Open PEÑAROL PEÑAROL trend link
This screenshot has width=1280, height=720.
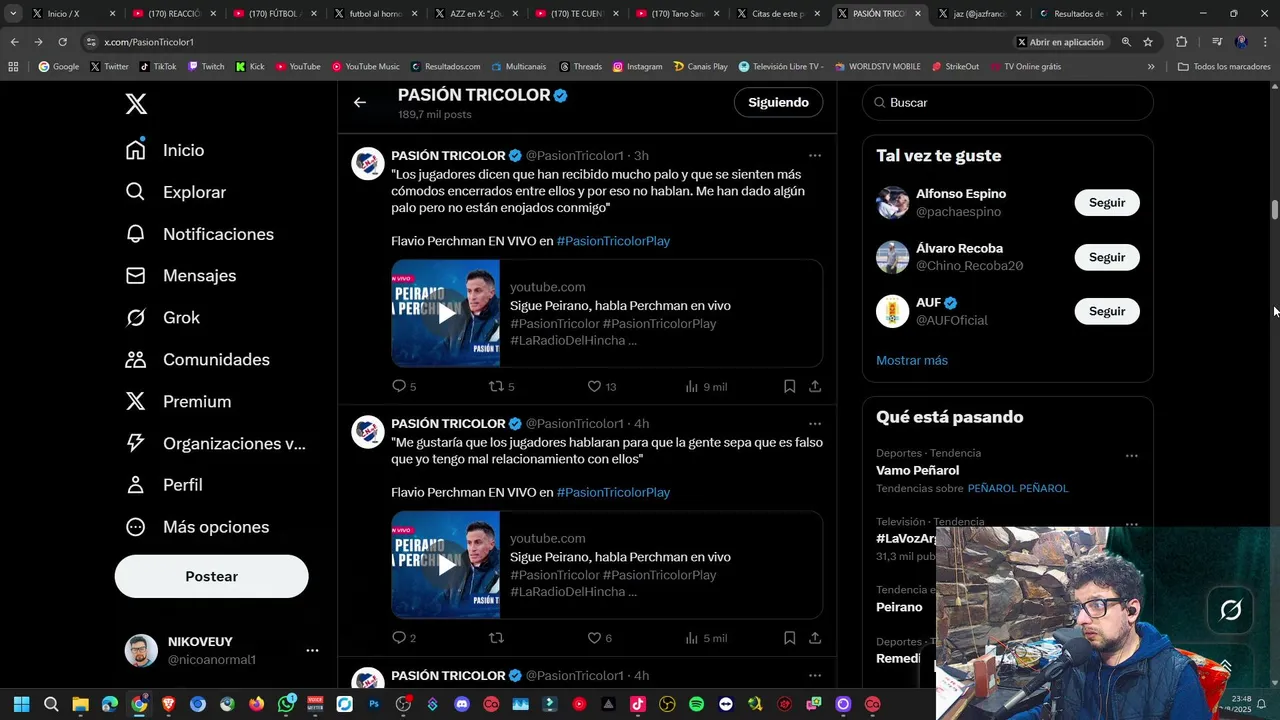click(x=1018, y=488)
